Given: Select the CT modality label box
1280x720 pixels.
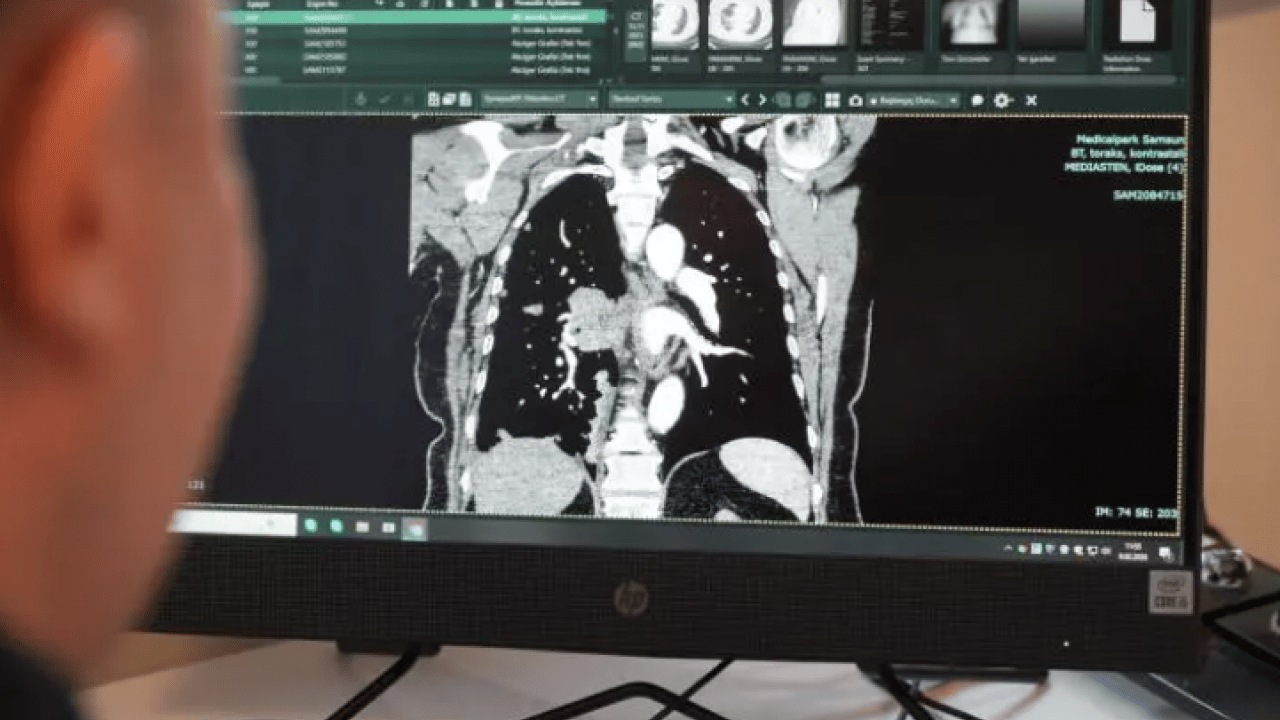Looking at the screenshot, I should coord(636,16).
